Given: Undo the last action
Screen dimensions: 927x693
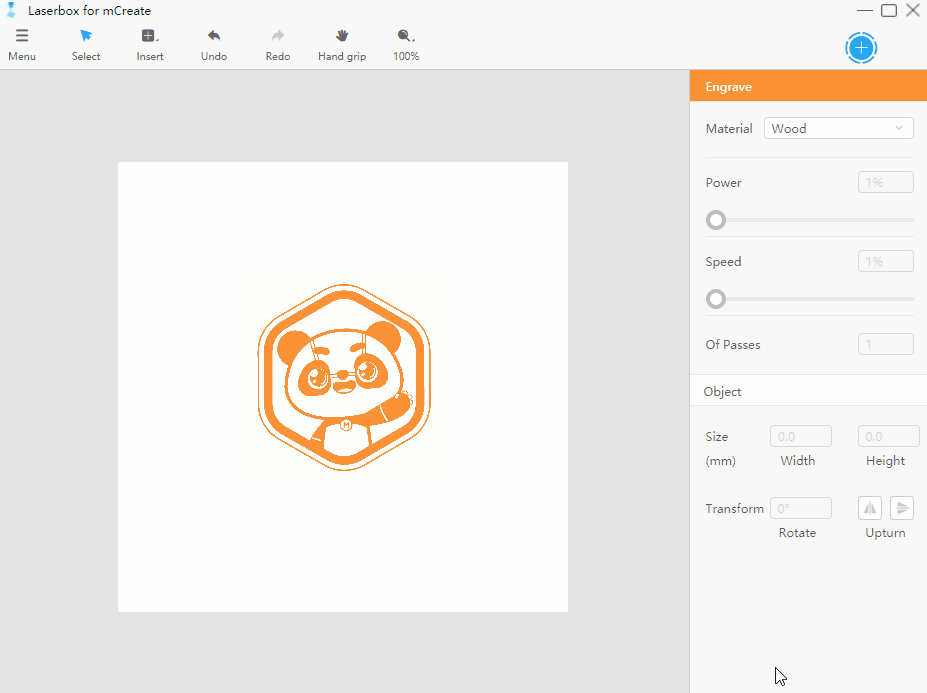Looking at the screenshot, I should [213, 45].
